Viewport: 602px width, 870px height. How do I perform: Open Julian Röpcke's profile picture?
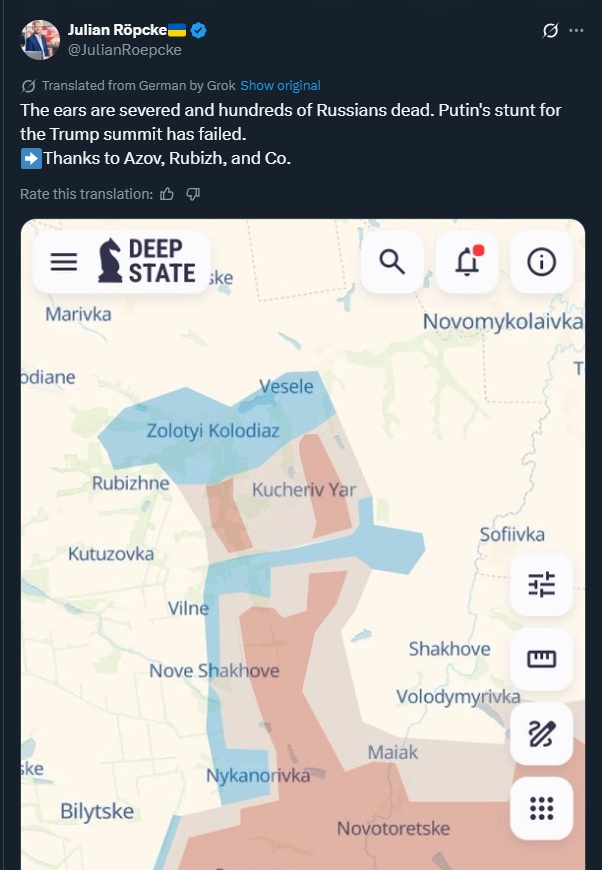pos(40,40)
